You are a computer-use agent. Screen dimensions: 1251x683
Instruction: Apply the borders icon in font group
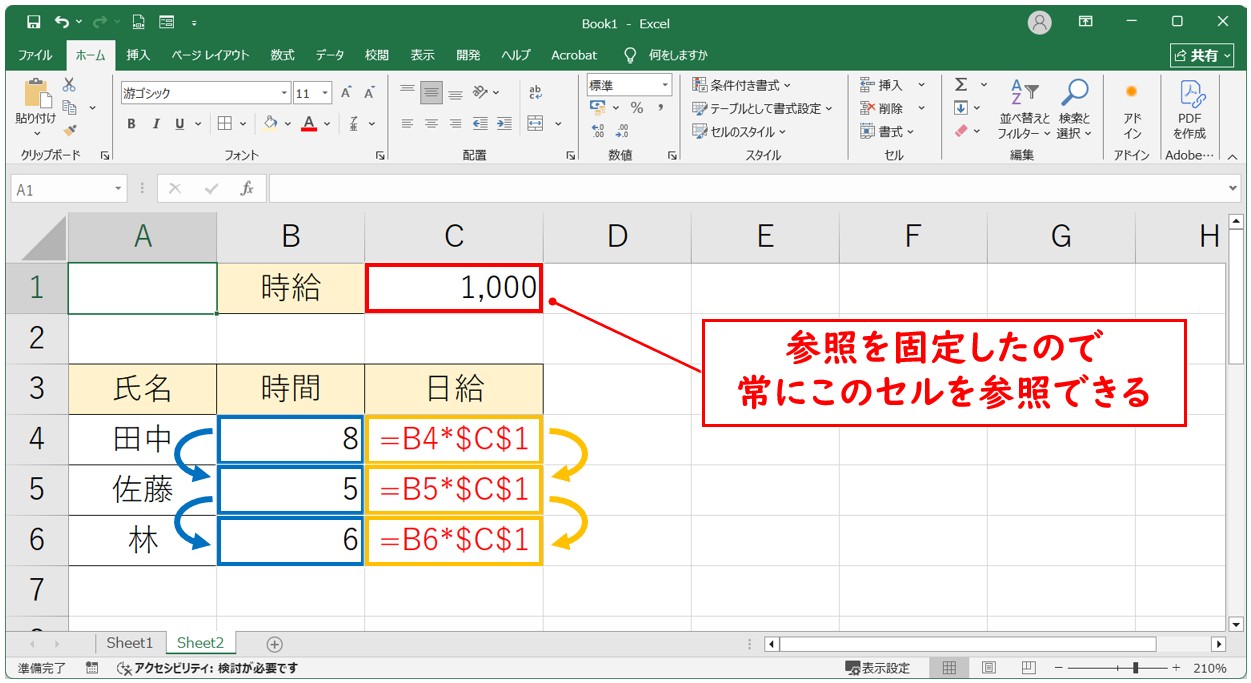[x=224, y=124]
